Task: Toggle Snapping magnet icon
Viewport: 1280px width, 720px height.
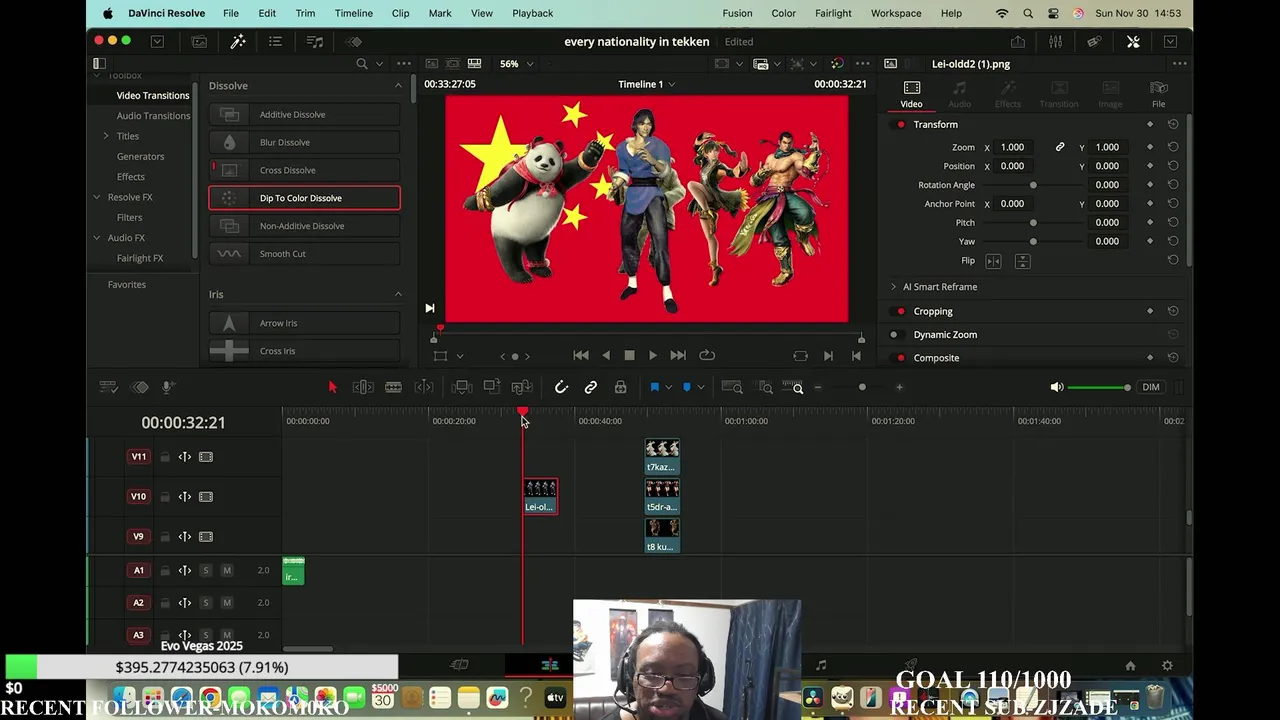Action: coord(561,387)
